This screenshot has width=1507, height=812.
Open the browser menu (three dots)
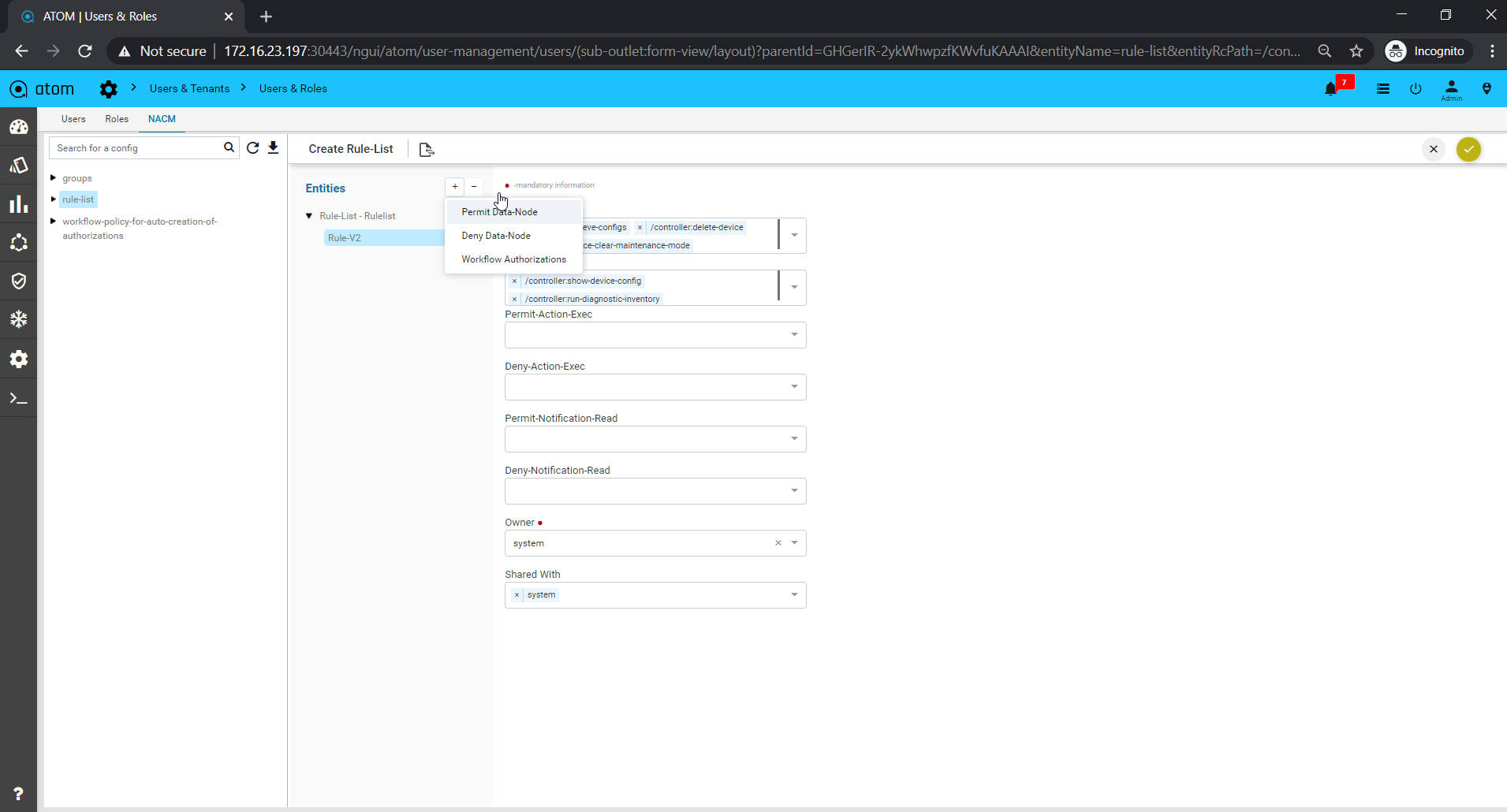coord(1492,51)
